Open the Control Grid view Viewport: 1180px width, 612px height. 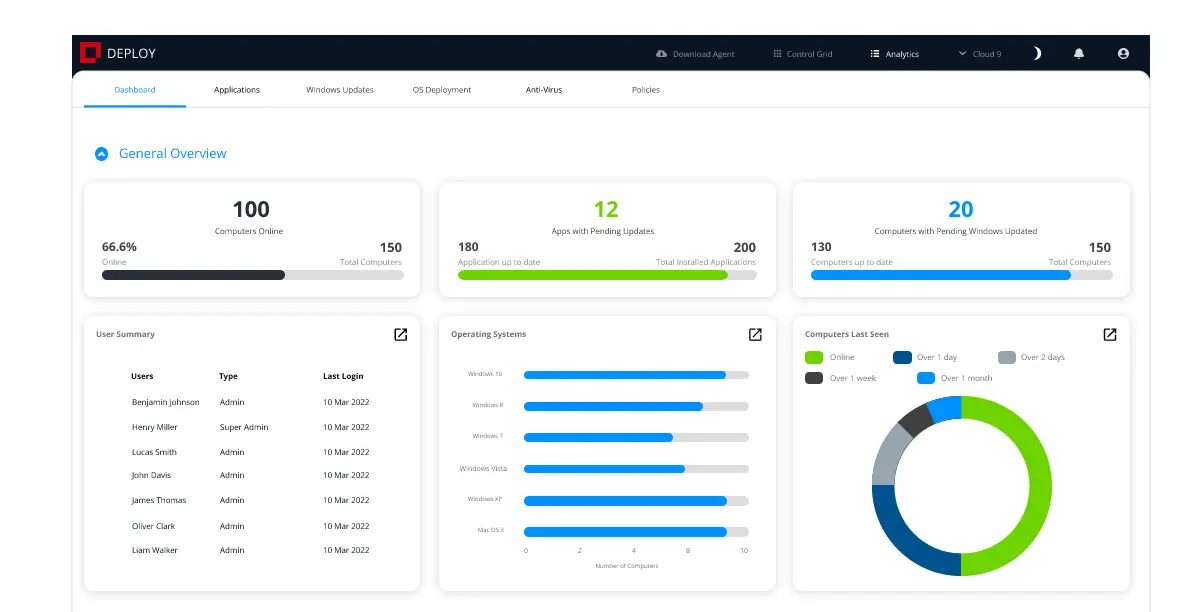click(x=802, y=54)
